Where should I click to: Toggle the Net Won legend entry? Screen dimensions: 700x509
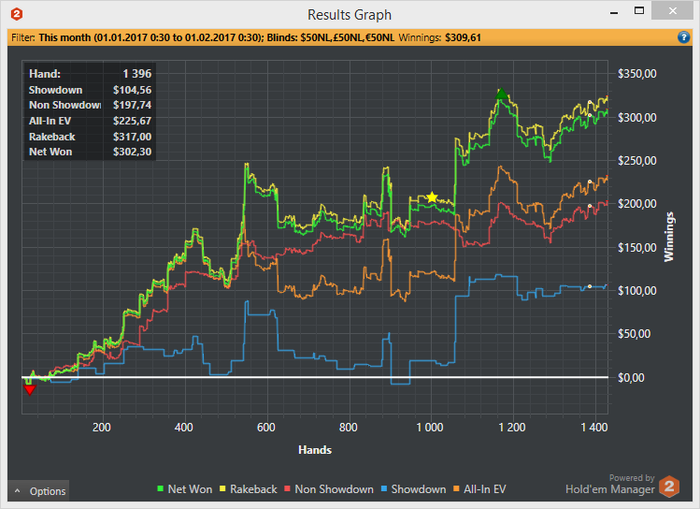[x=185, y=489]
